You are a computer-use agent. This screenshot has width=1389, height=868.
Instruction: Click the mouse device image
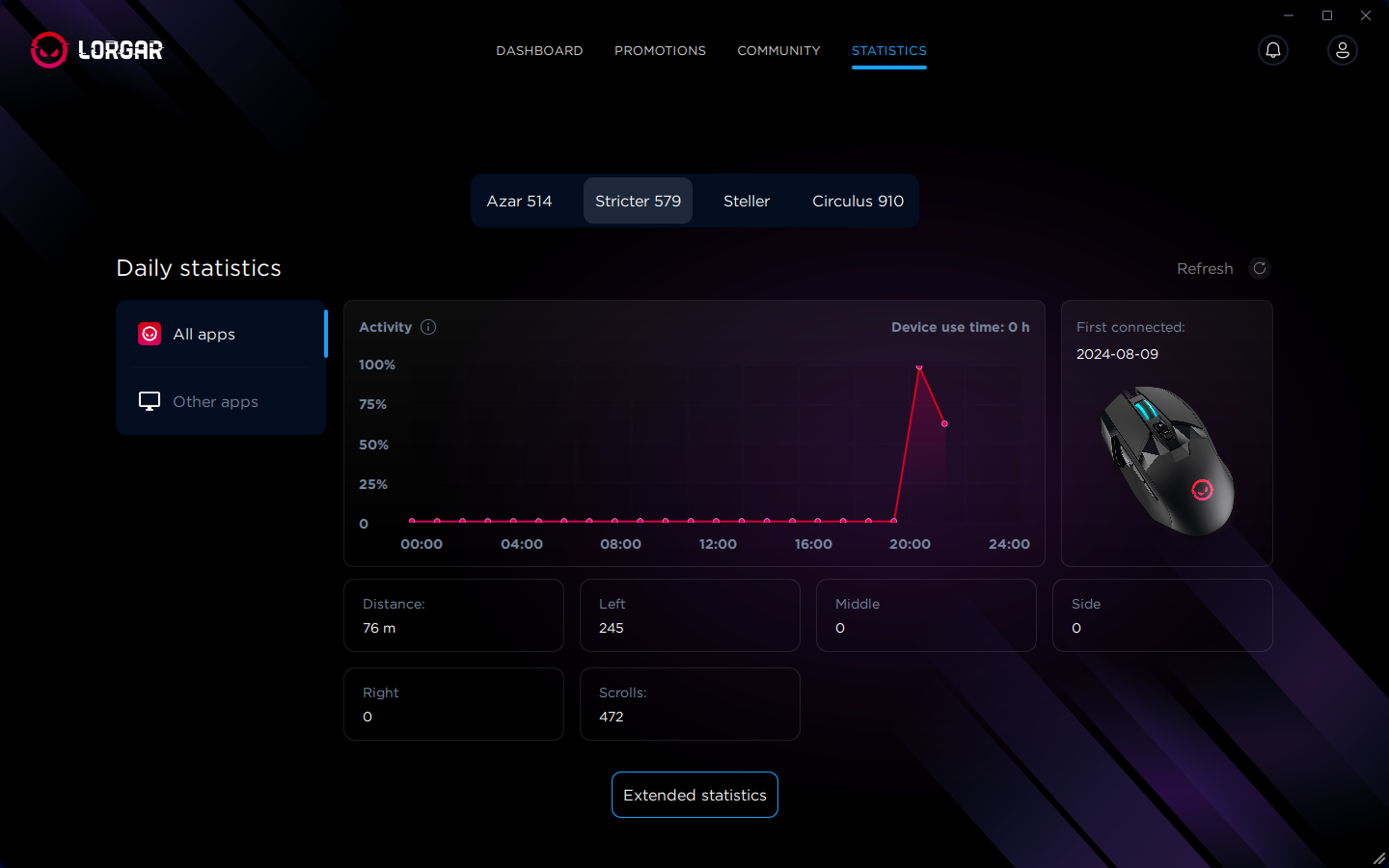pos(1167,460)
